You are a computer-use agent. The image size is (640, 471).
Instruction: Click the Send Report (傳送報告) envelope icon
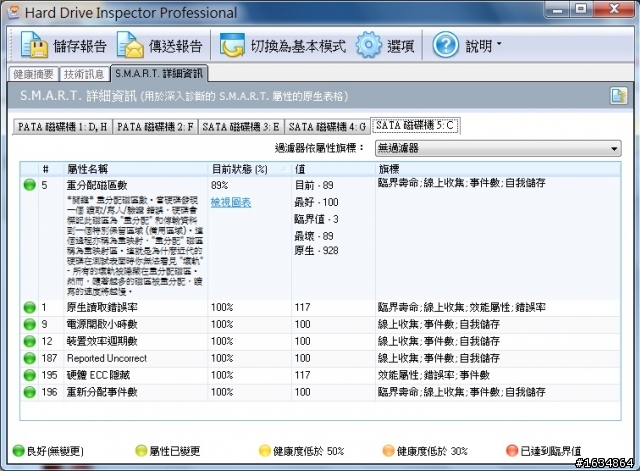click(x=130, y=45)
